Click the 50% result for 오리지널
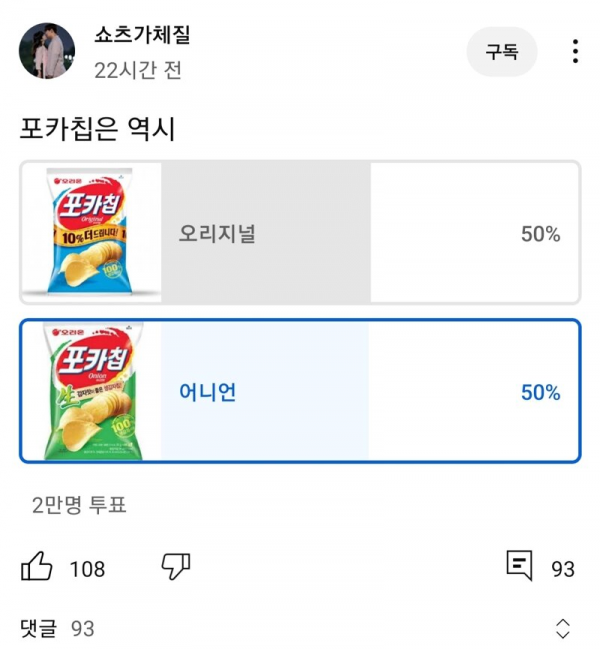600x649 pixels. tap(540, 234)
